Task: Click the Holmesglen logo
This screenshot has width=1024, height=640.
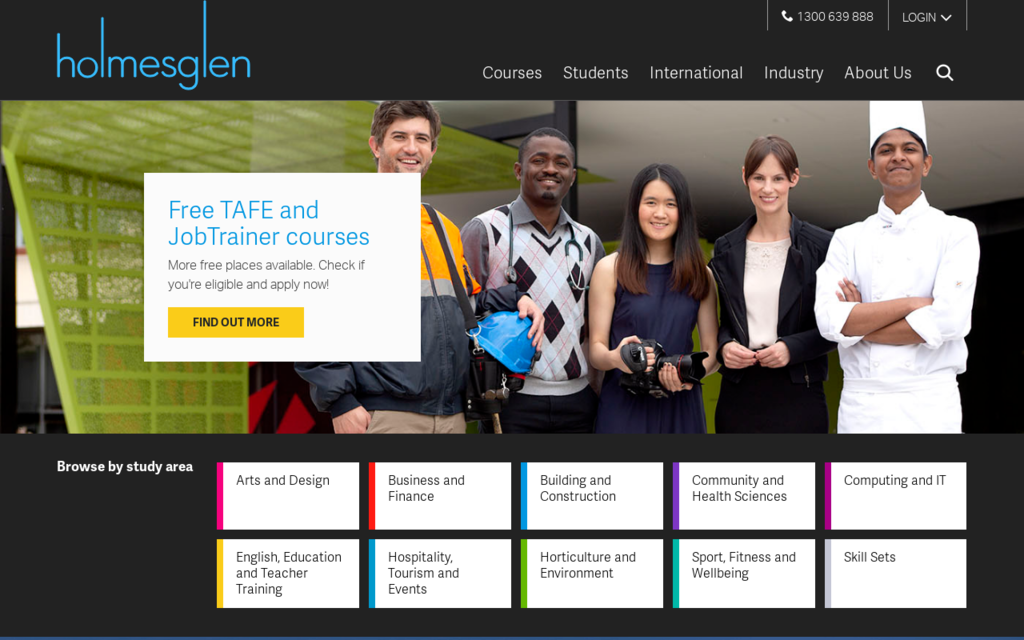Action: [153, 54]
